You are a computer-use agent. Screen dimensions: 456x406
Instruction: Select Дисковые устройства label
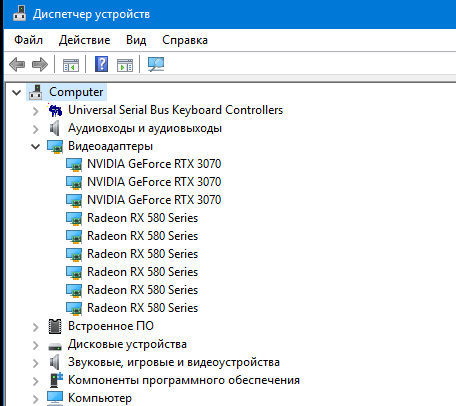(x=127, y=344)
